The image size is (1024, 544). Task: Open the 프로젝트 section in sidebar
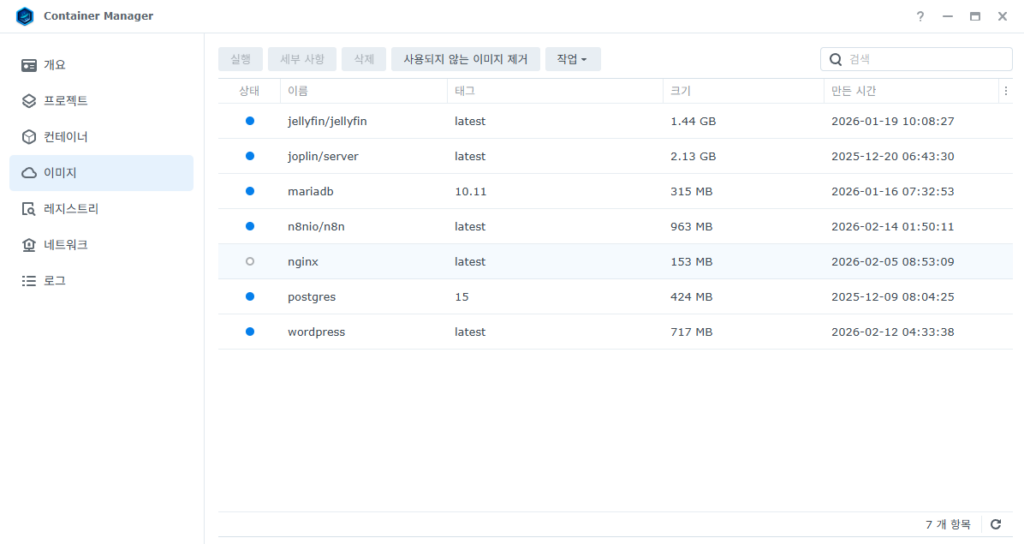(65, 101)
